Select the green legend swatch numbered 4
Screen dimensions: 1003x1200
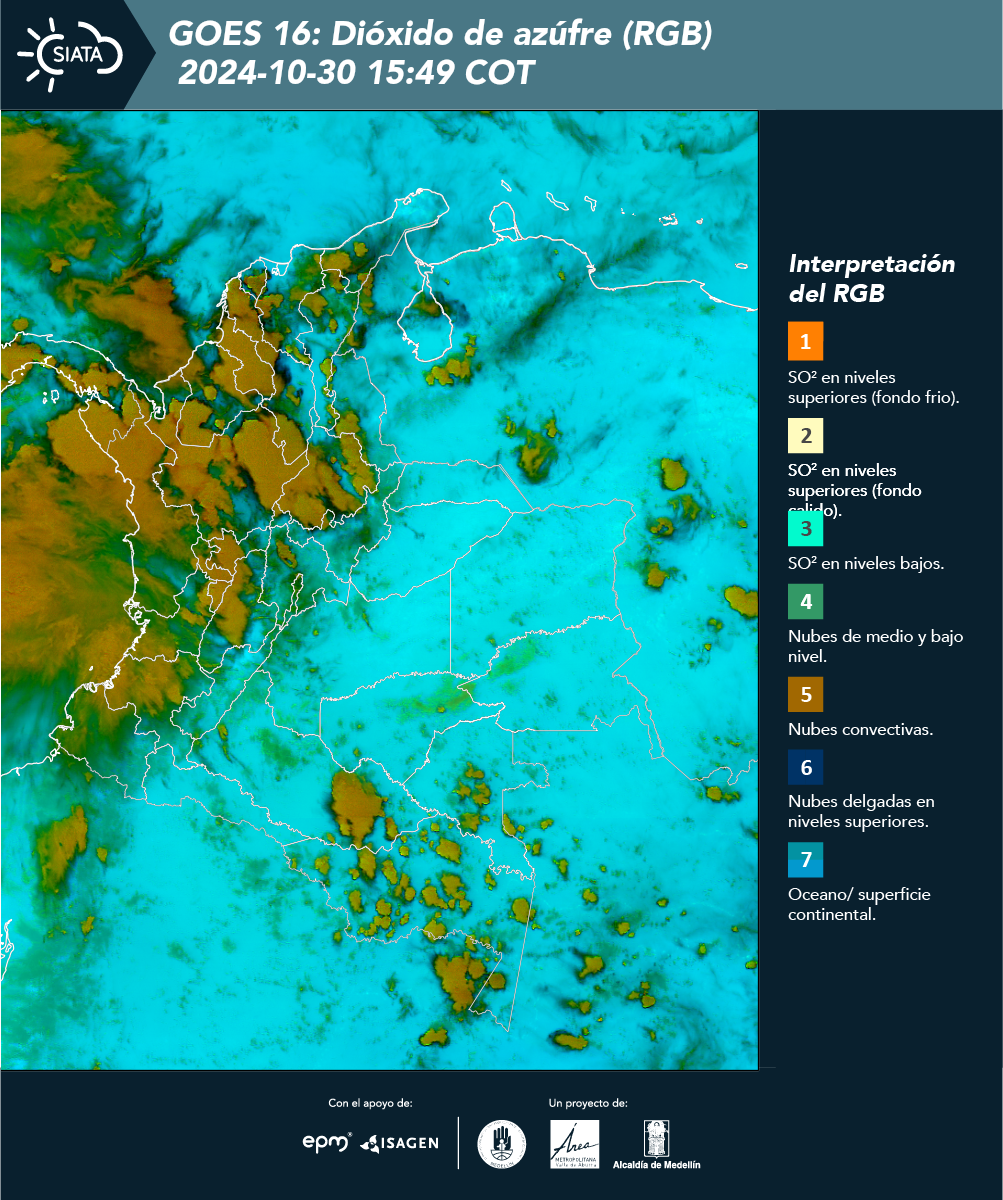point(805,602)
